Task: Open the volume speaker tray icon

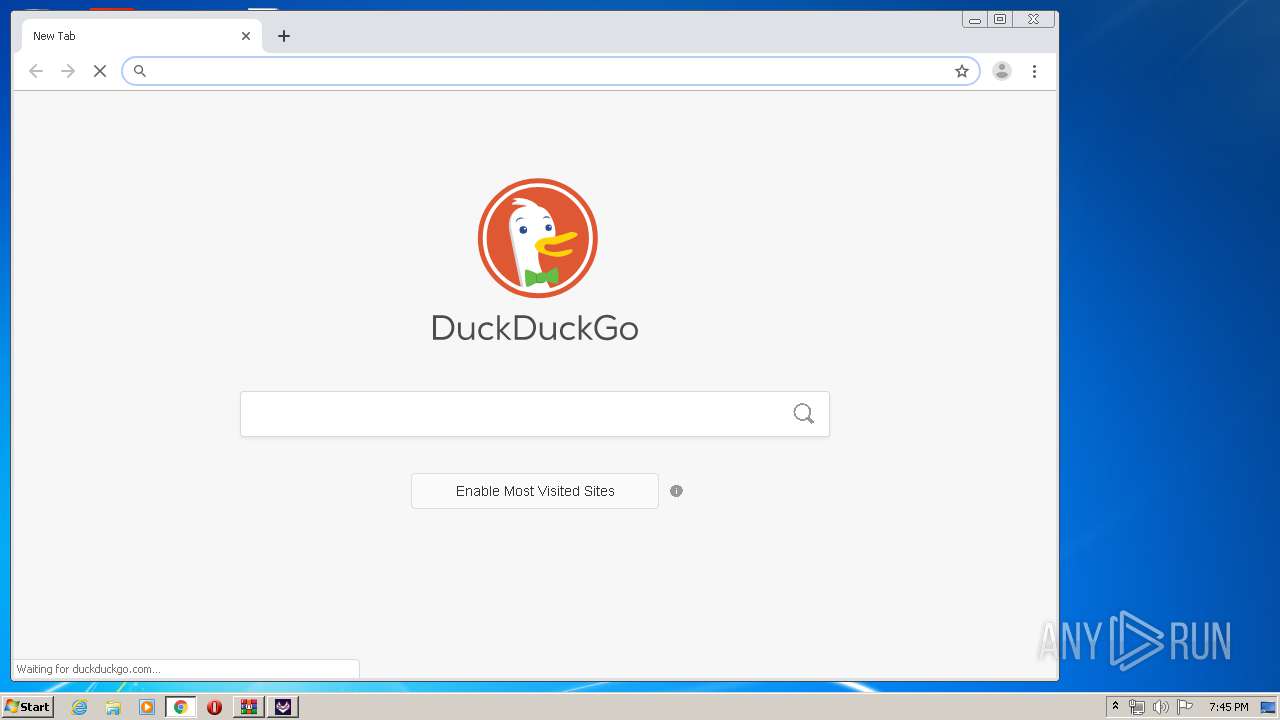Action: (1160, 707)
